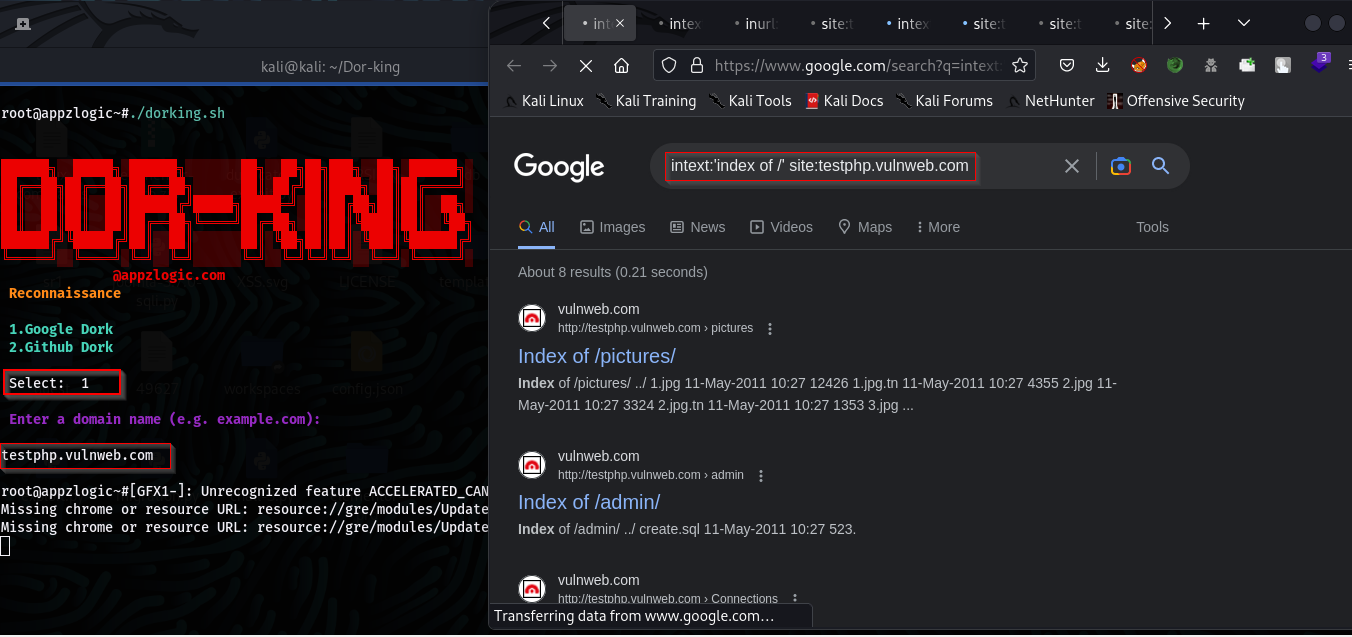Close the active browser tab
The image size is (1352, 637).
pos(620,23)
